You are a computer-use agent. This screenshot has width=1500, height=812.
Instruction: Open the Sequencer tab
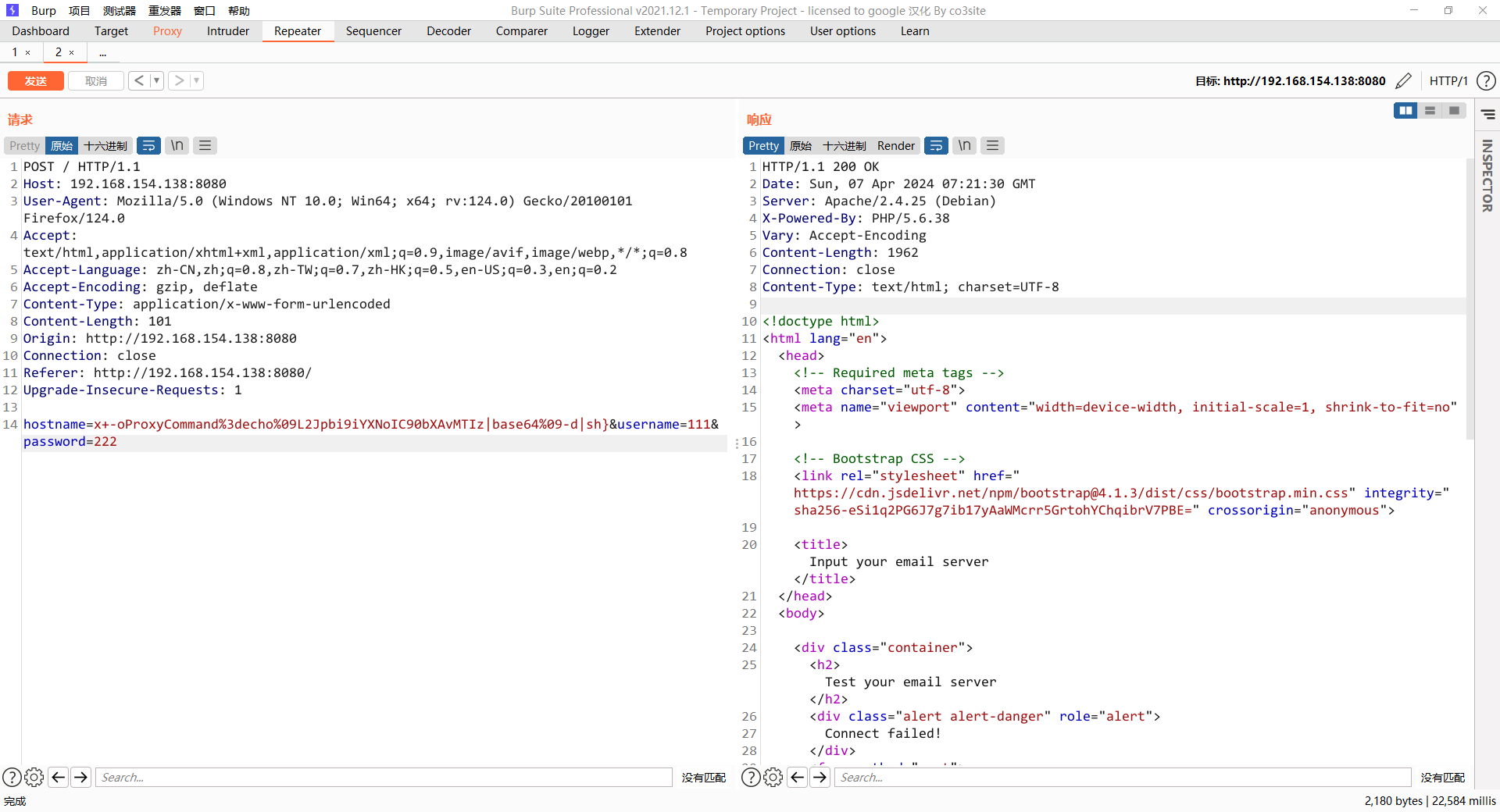tap(373, 31)
